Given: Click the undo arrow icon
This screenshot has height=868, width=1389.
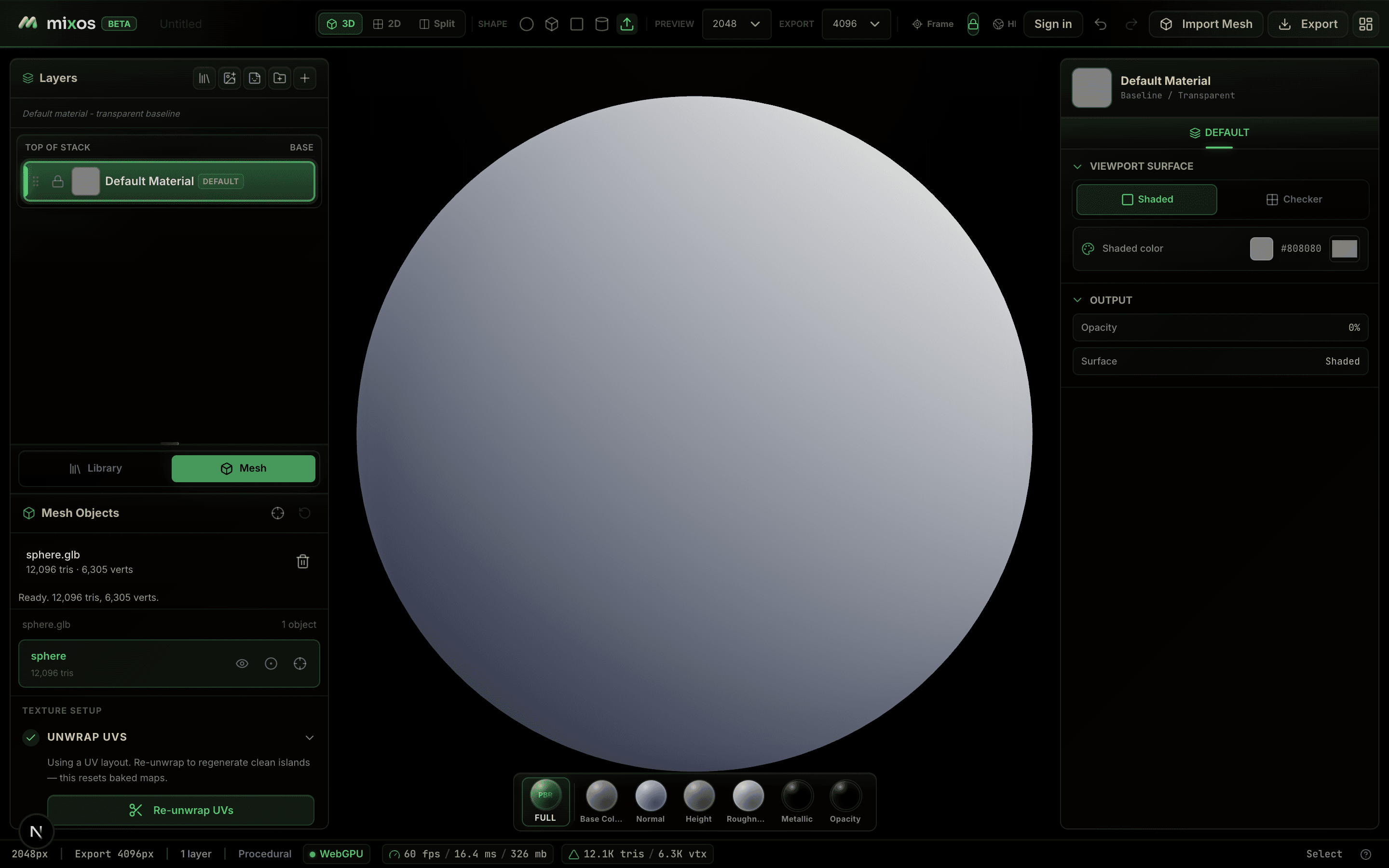Looking at the screenshot, I should (x=1100, y=24).
